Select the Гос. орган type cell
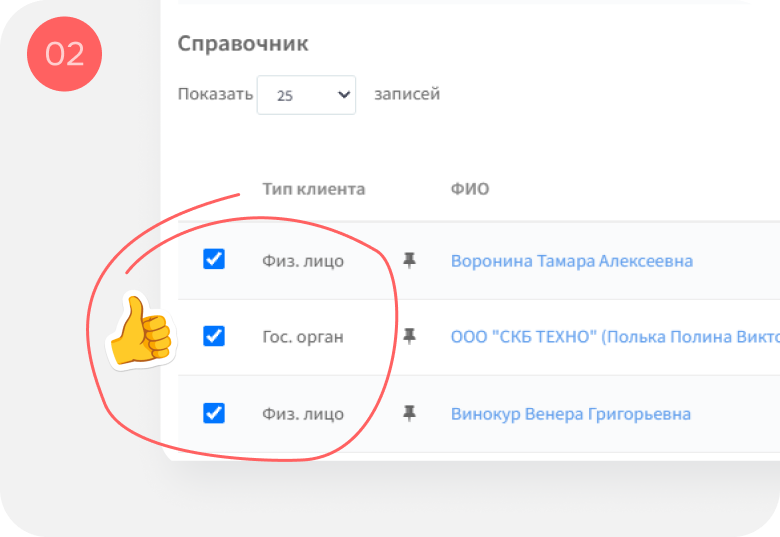Screen dimensions: 780x537 click(x=303, y=337)
